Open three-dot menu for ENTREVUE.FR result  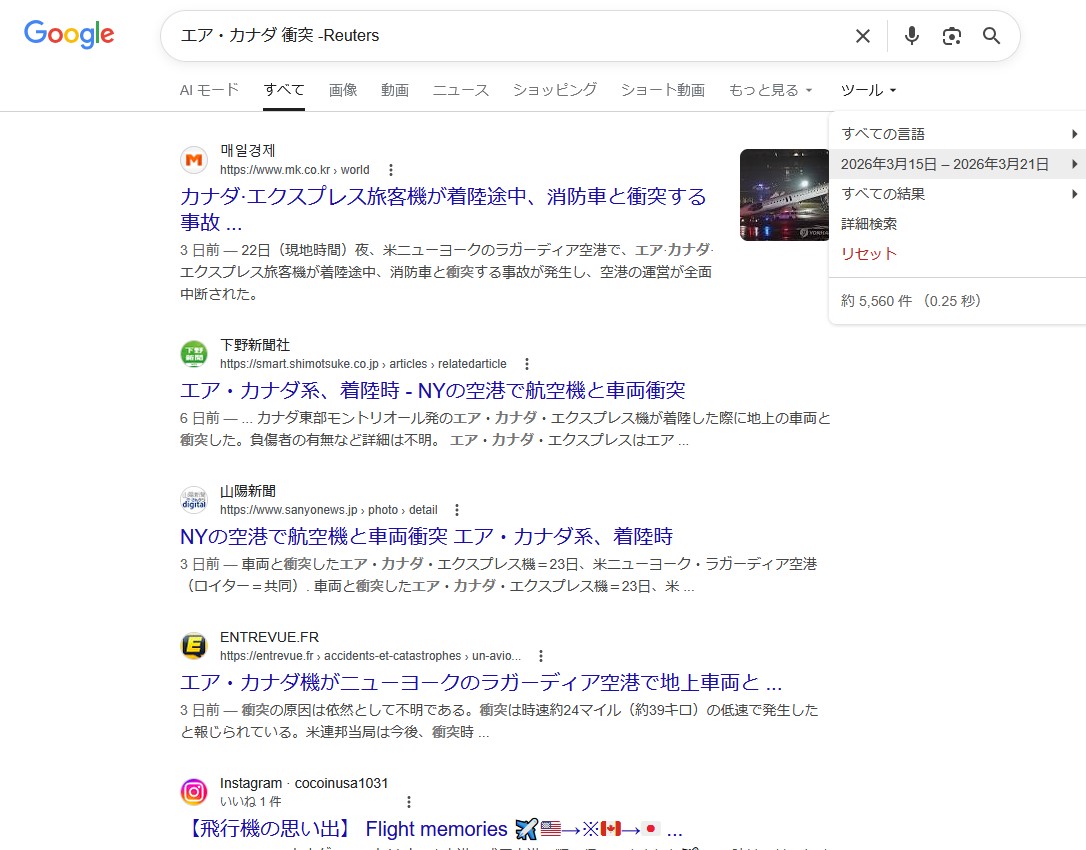click(x=541, y=656)
